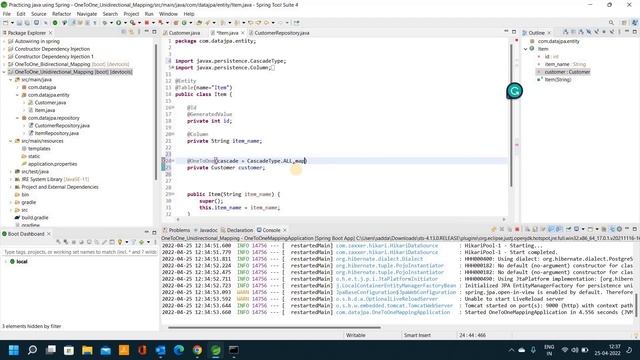Select Item(String) constructor in Outline
The image size is (640, 360).
coord(557,80)
